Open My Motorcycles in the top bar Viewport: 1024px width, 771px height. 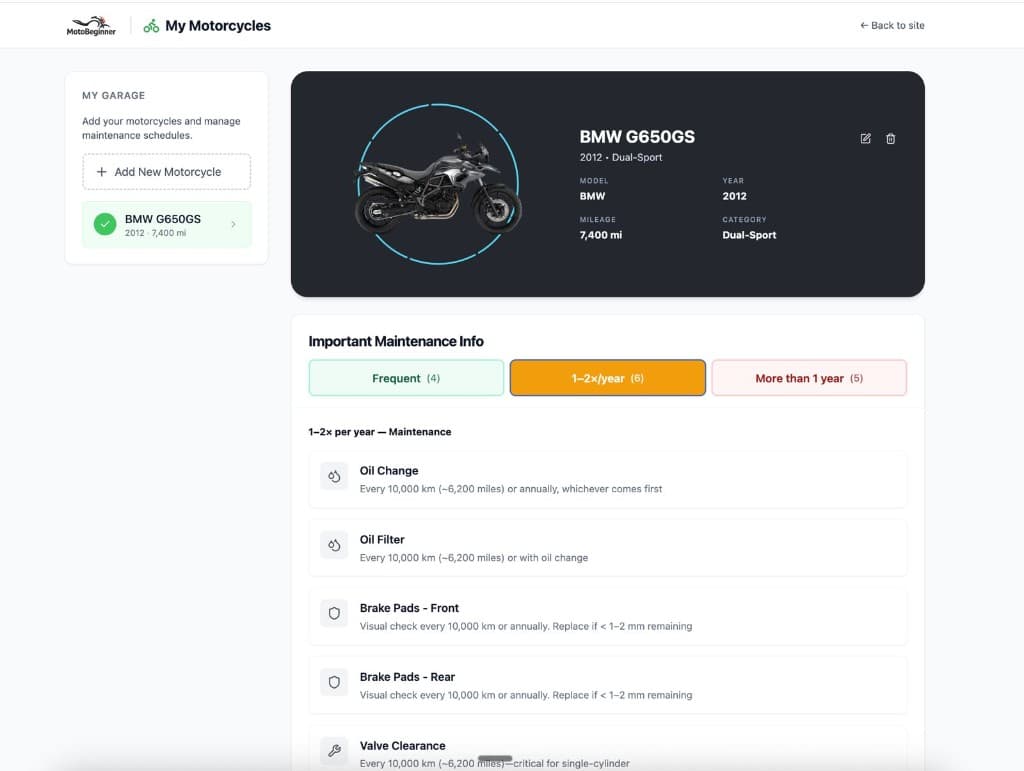[x=218, y=25]
